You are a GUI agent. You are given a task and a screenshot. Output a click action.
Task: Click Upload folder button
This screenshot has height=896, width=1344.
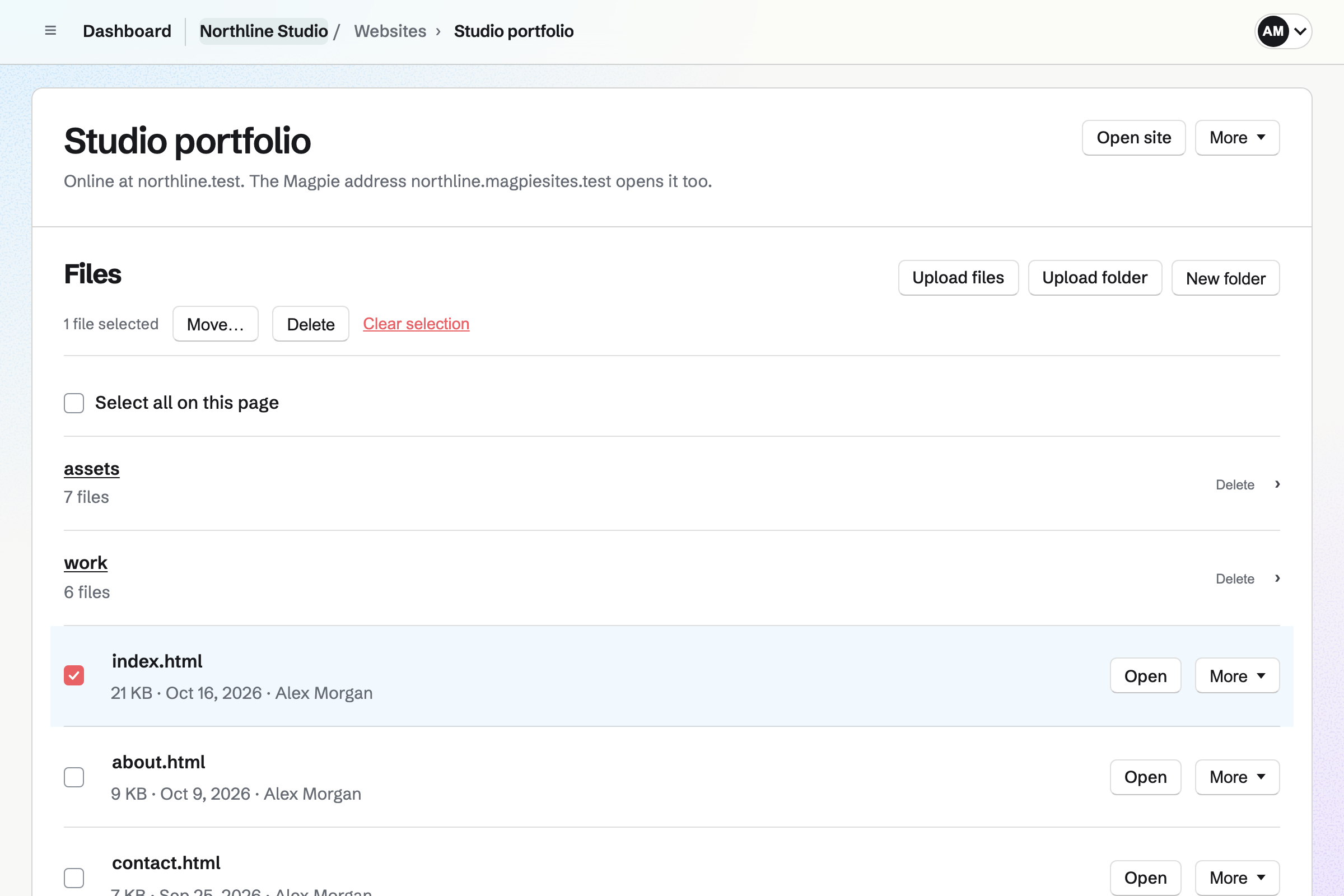(x=1095, y=278)
